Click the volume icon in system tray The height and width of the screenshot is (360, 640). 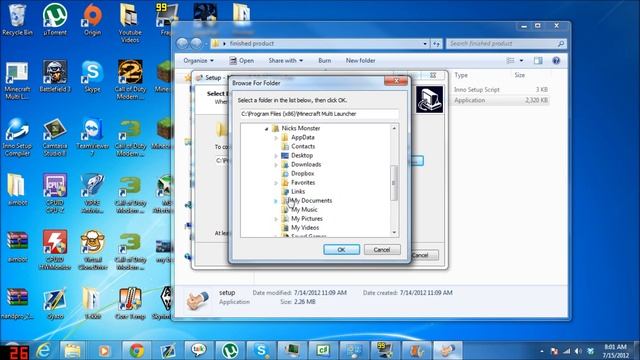(578, 351)
